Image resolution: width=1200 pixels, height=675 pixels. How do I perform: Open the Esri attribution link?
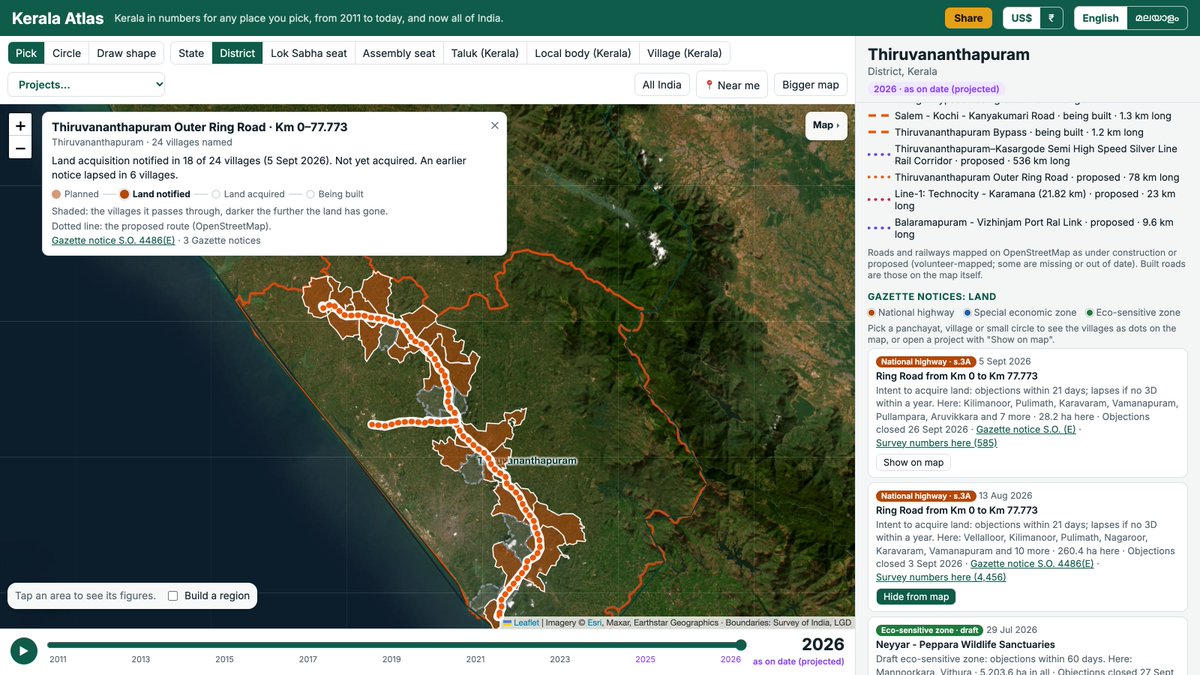[x=594, y=622]
